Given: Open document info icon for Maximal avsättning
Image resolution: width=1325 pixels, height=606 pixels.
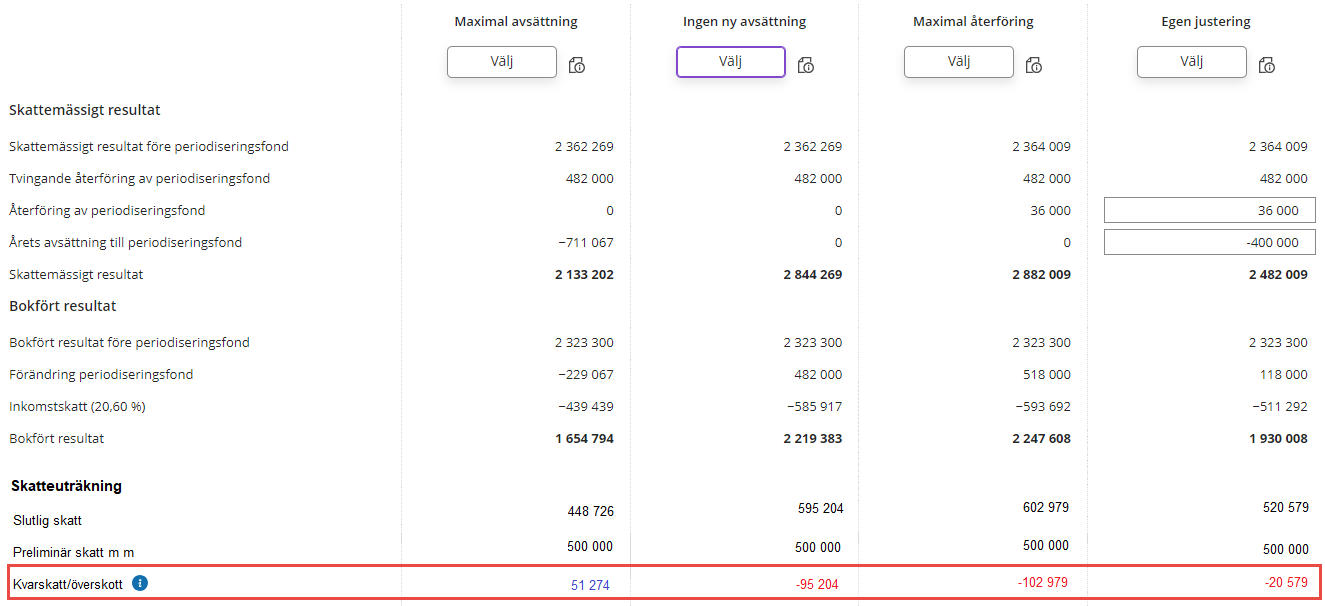Looking at the screenshot, I should tap(577, 65).
